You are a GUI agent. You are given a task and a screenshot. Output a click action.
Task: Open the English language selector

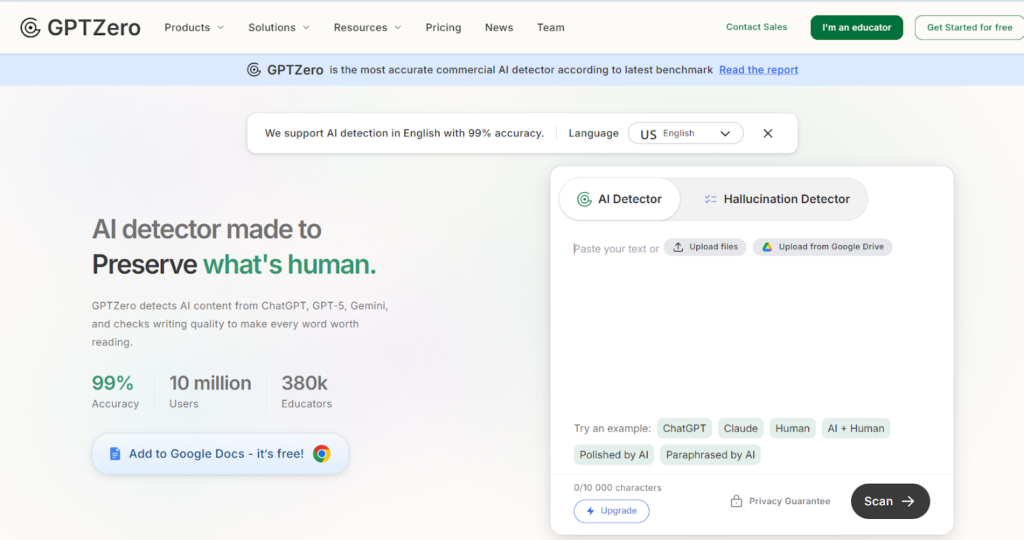685,133
